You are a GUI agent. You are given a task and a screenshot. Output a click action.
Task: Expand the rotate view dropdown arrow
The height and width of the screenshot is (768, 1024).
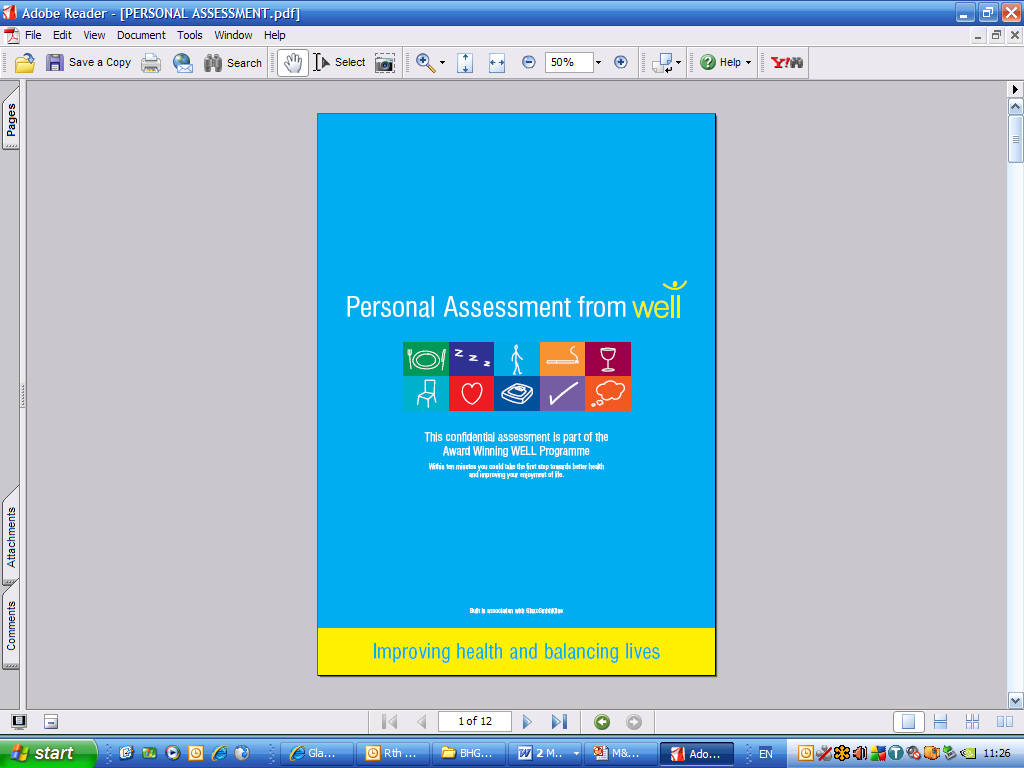679,63
